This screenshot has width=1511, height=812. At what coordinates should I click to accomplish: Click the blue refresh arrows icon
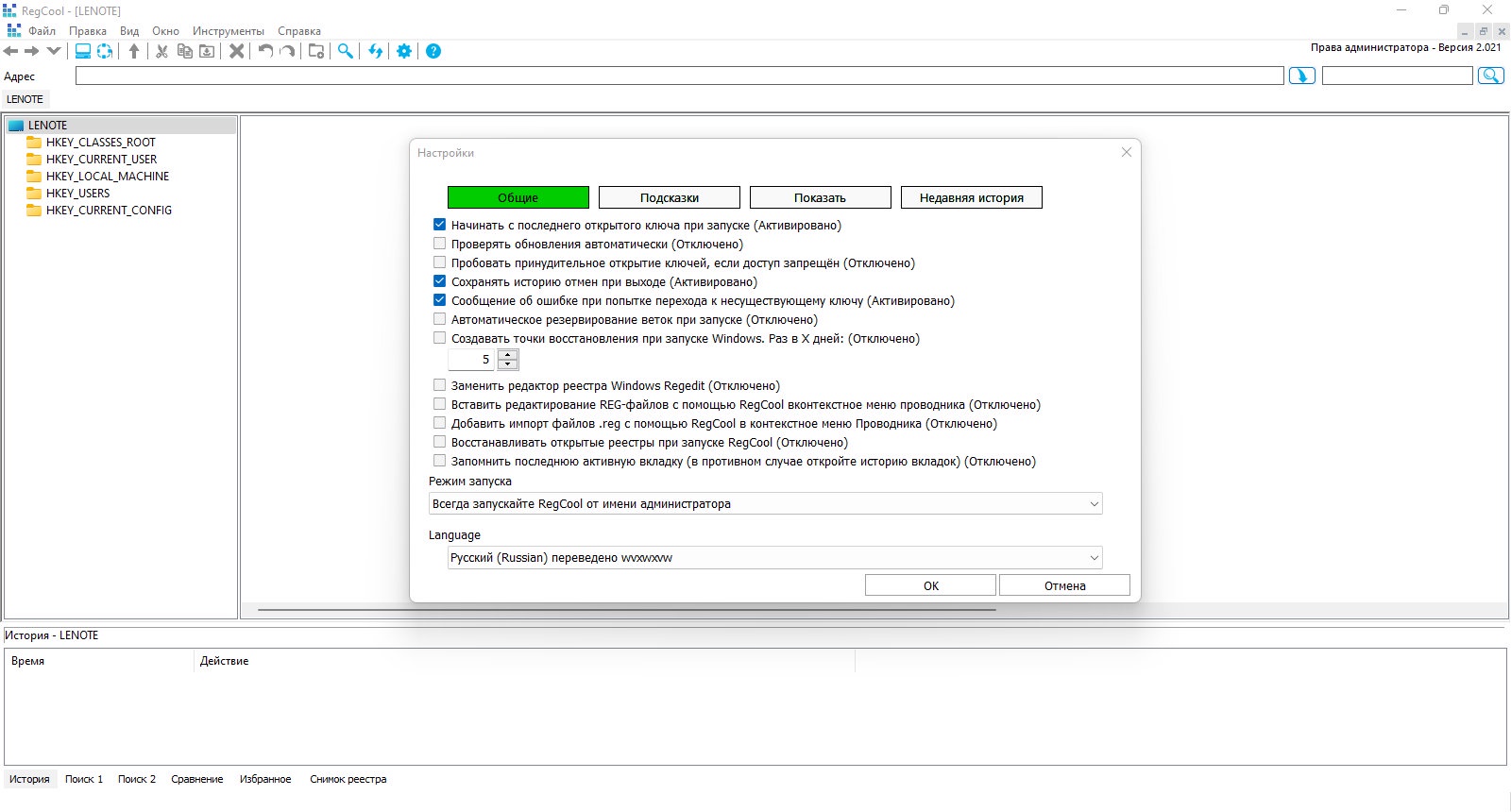[x=376, y=51]
